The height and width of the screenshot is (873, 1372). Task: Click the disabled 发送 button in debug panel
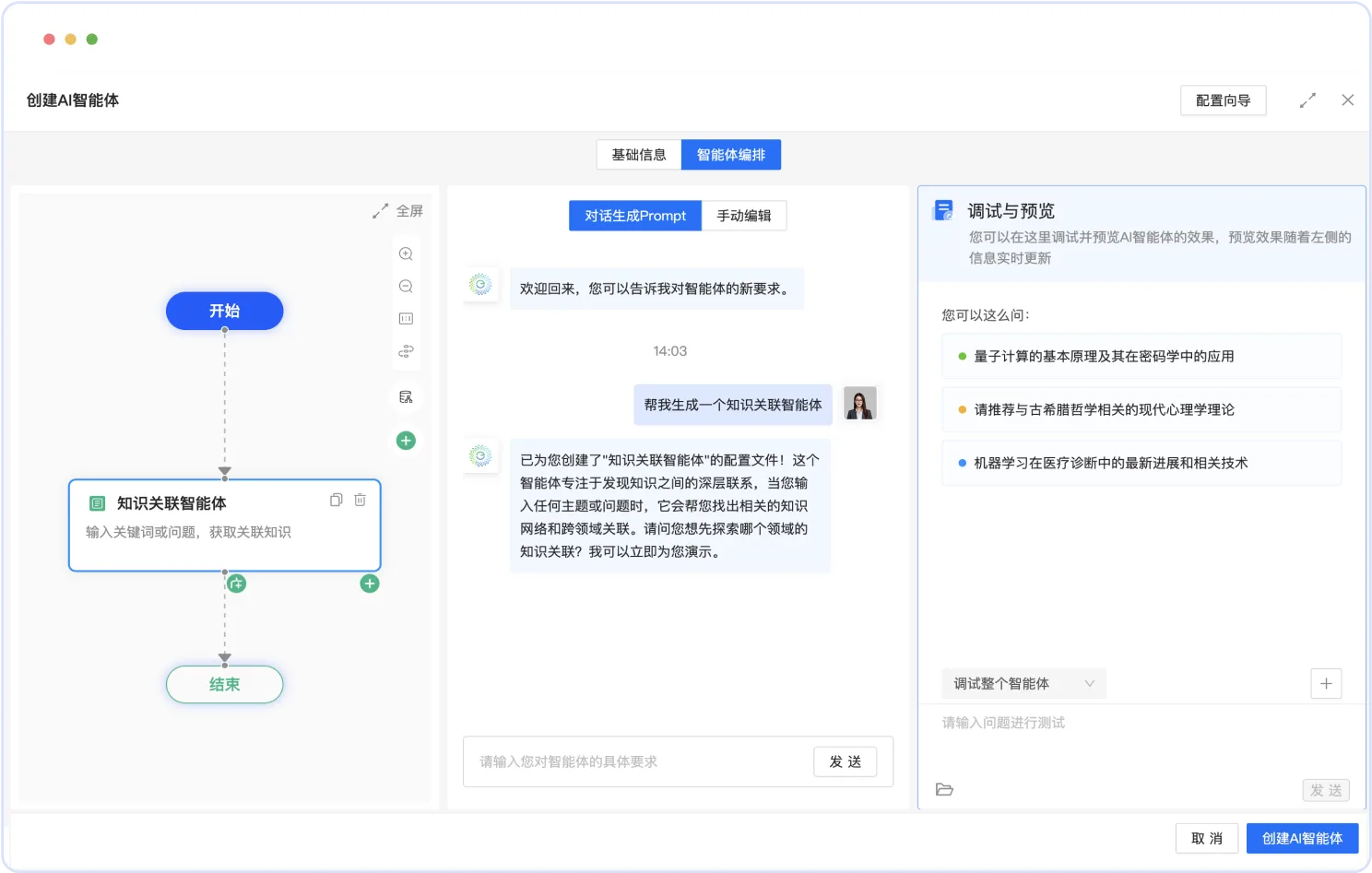[x=1326, y=790]
